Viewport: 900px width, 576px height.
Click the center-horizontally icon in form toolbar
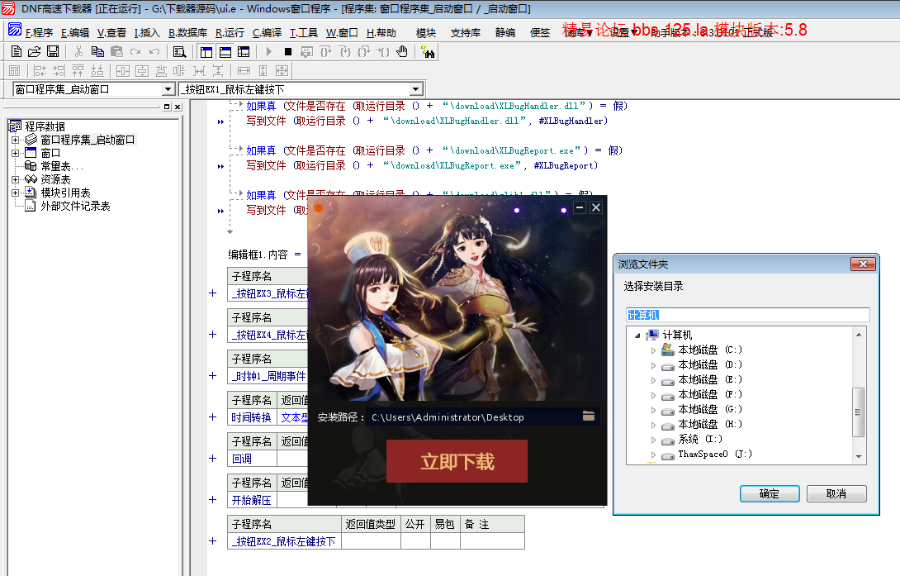(123, 71)
